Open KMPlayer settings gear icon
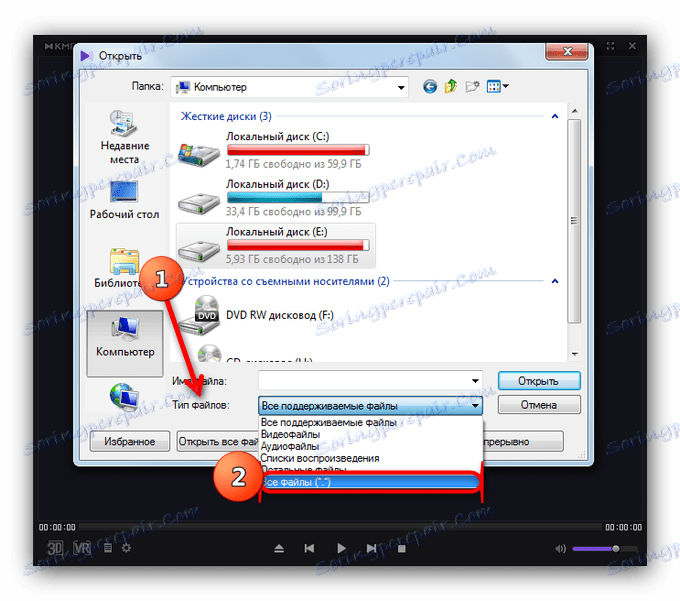 point(126,548)
